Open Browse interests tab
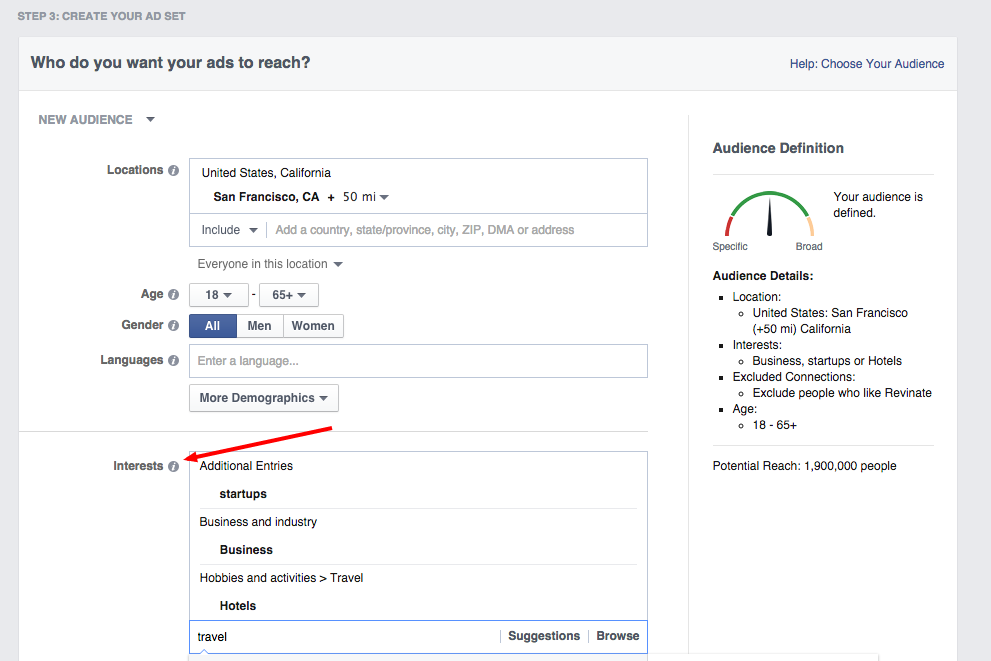The image size is (991, 661). [617, 636]
